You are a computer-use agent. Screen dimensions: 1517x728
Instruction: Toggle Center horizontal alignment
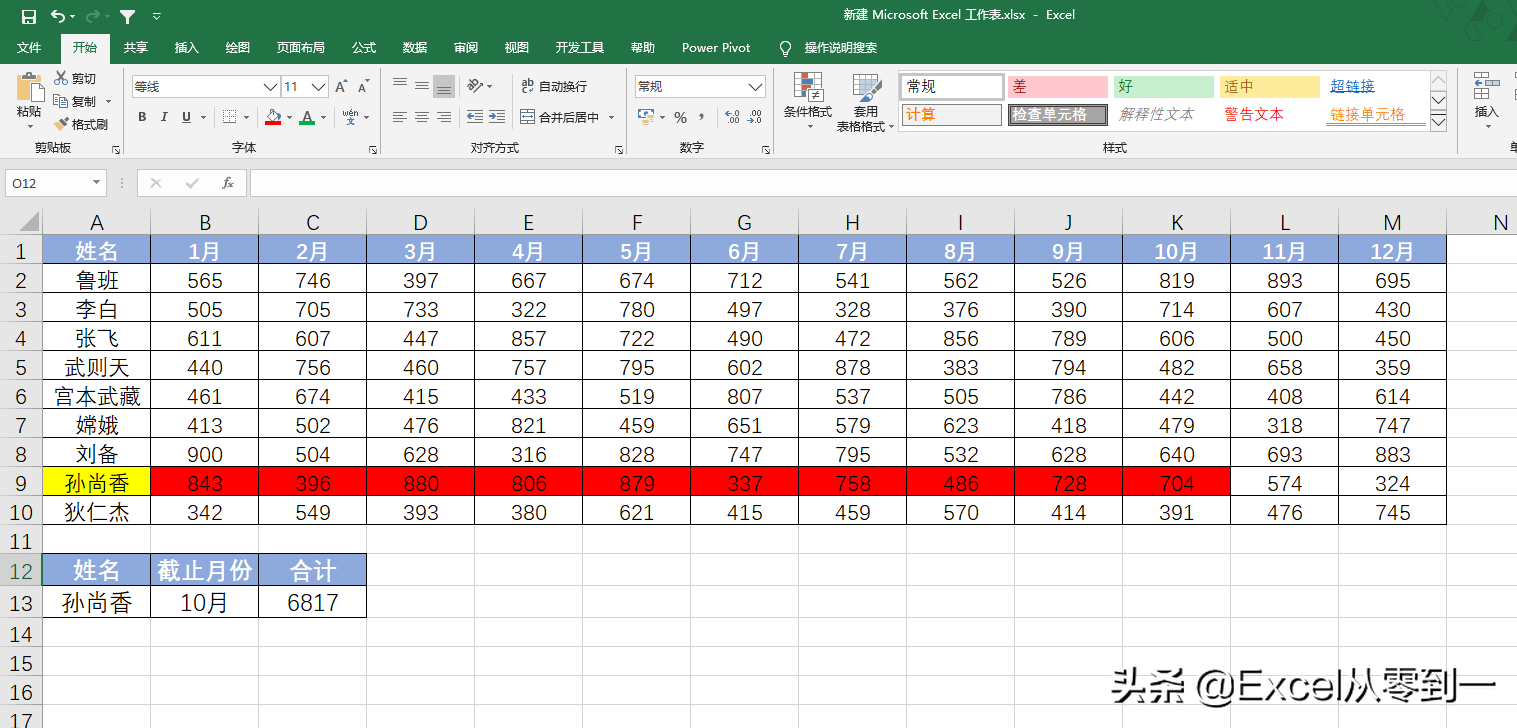(422, 117)
